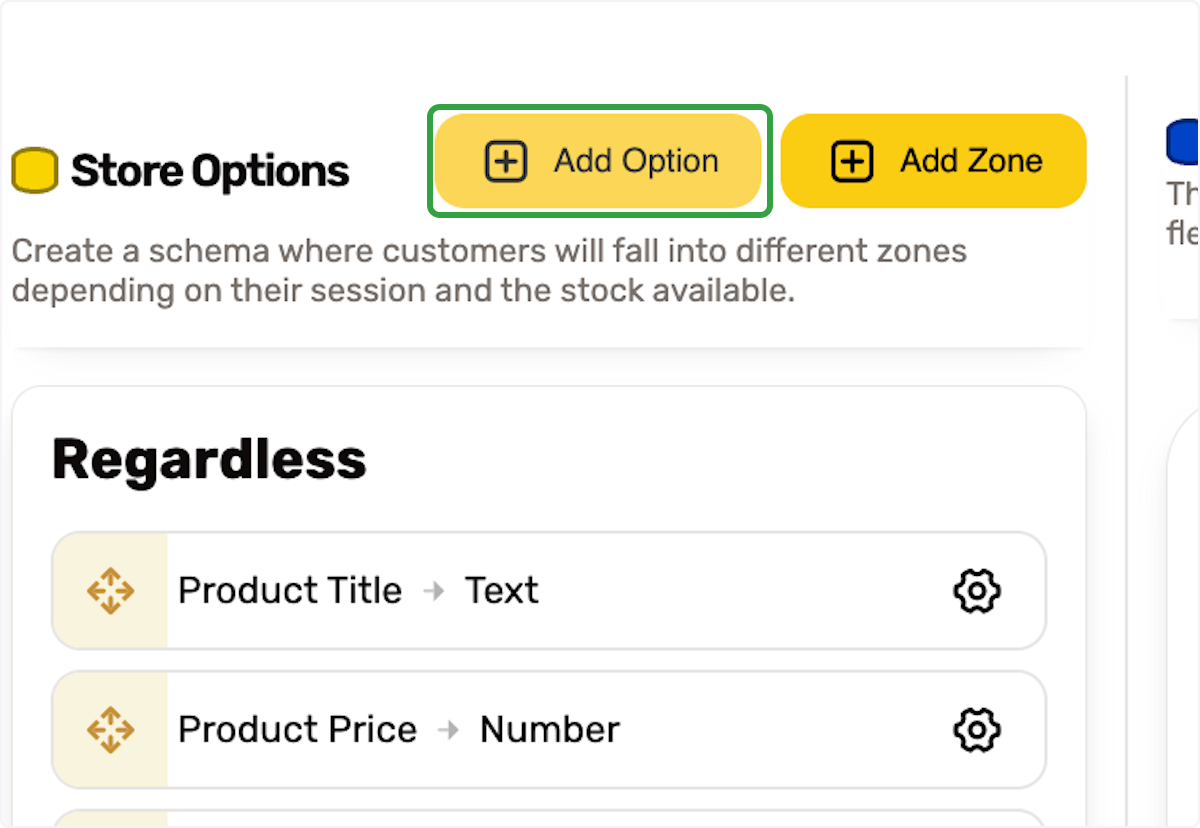Viewport: 1200px width, 828px height.
Task: Select the move handle of Product Price
Action: point(110,730)
